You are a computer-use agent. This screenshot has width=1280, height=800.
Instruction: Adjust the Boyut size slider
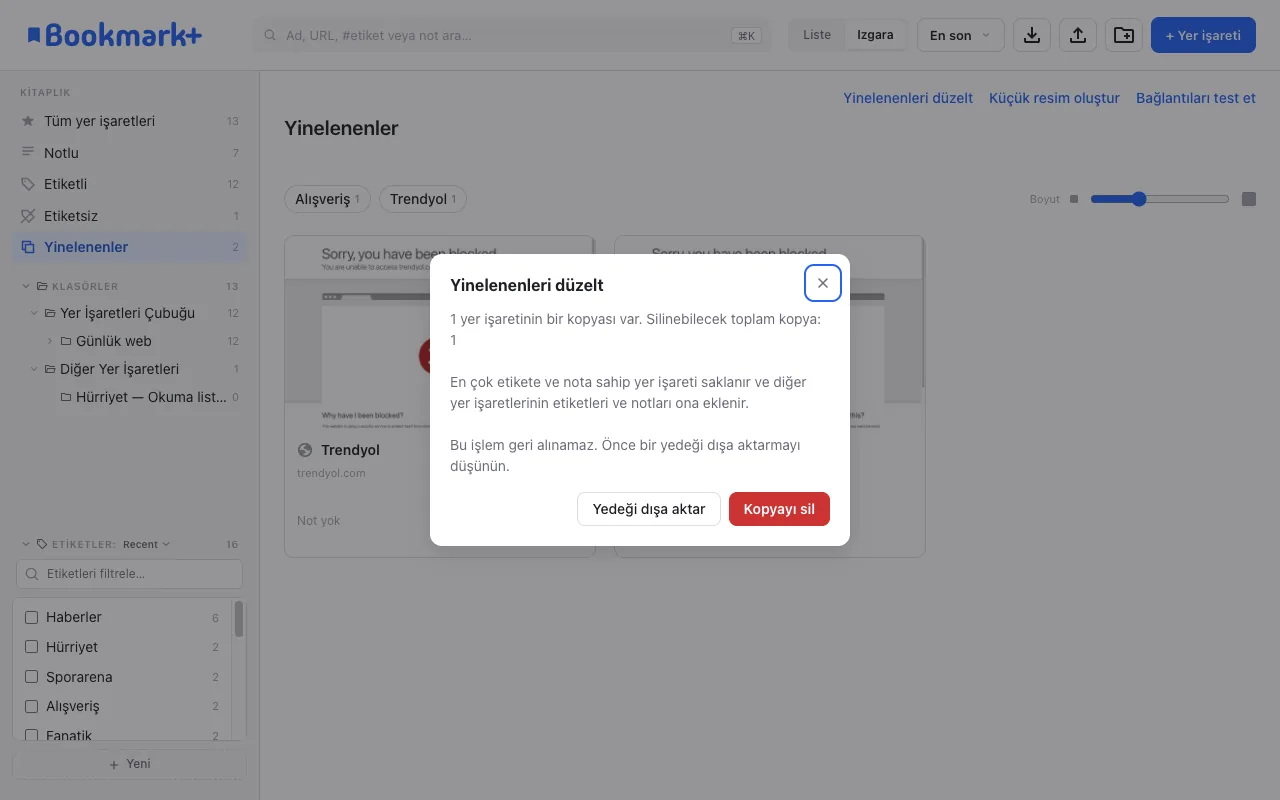1160,199
